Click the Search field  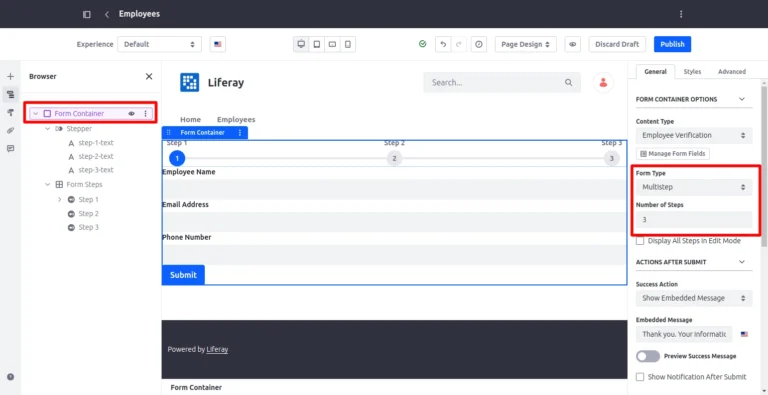[502, 82]
